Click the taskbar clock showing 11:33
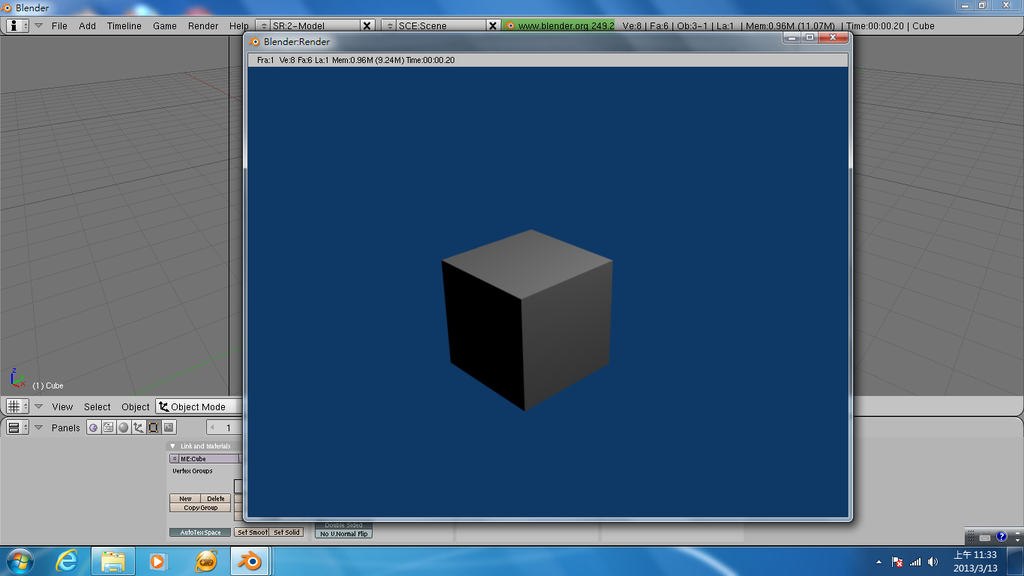The width and height of the screenshot is (1024, 576). [975, 562]
